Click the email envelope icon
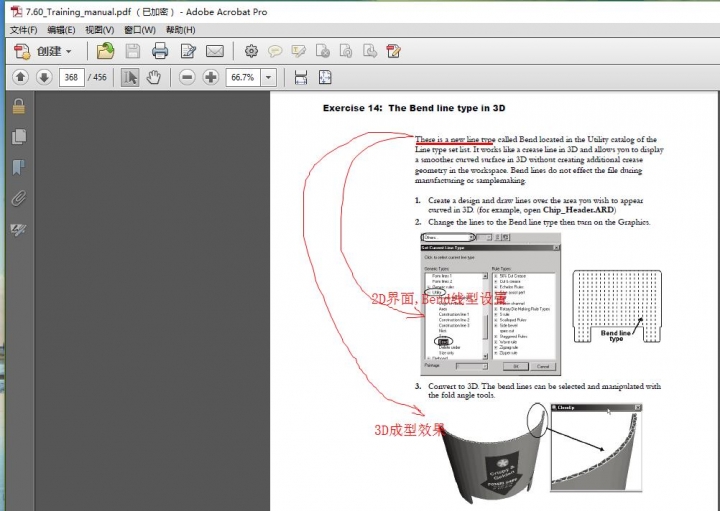 point(214,51)
